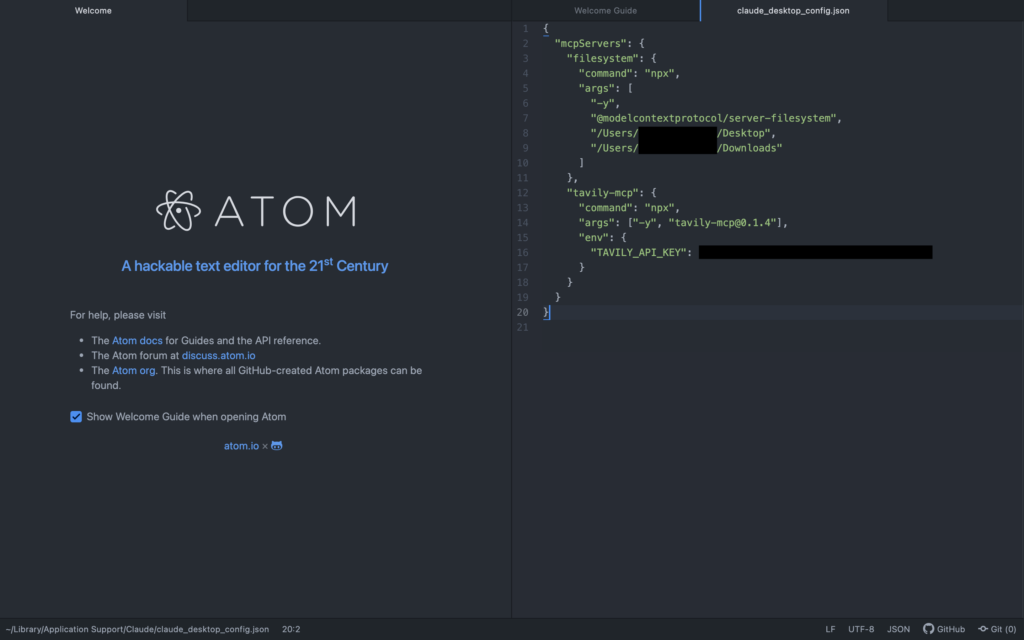Click the /Downloads path on line 9
The image size is (1024, 640).
point(750,148)
